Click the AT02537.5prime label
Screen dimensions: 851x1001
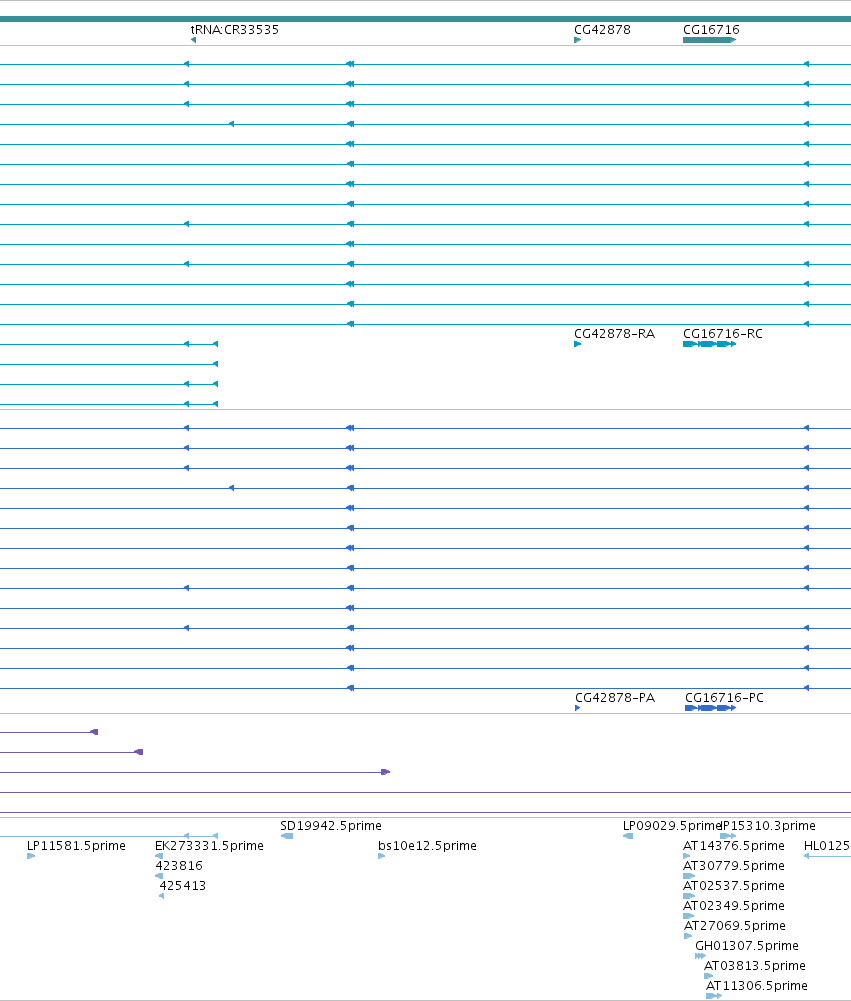[734, 885]
